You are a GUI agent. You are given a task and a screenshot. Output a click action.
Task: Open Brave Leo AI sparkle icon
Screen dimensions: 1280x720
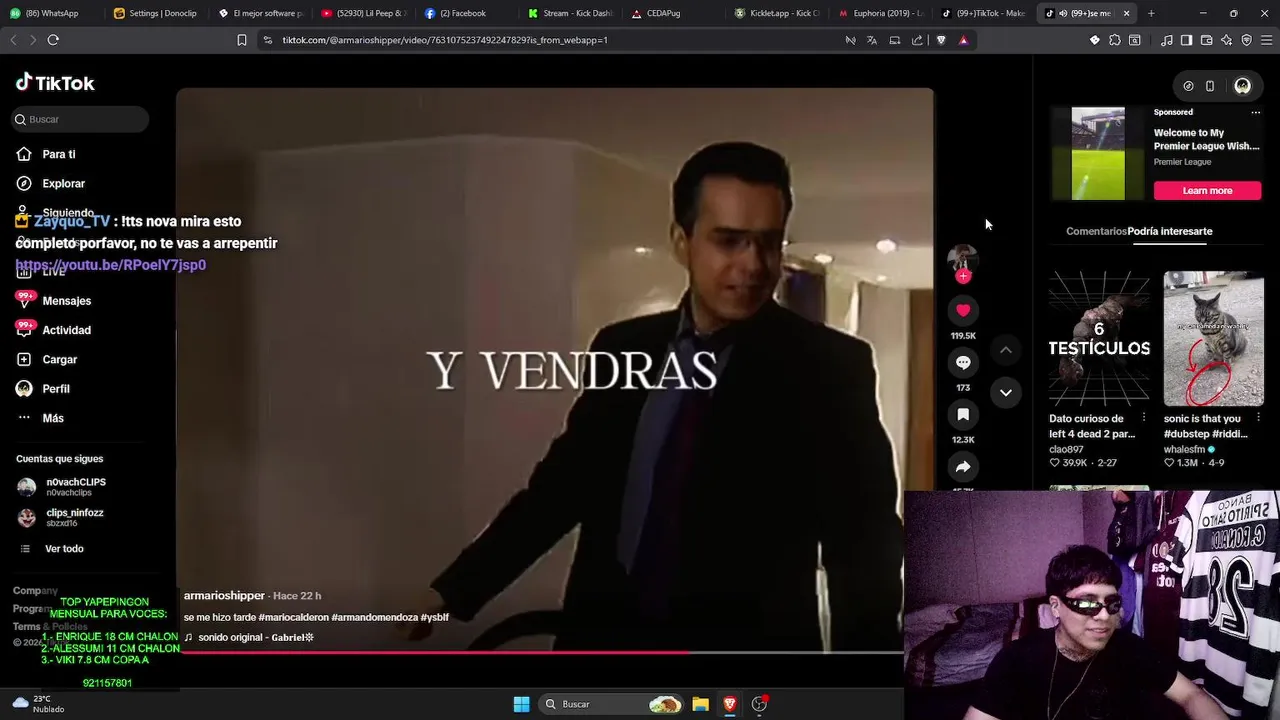pyautogui.click(x=1226, y=40)
